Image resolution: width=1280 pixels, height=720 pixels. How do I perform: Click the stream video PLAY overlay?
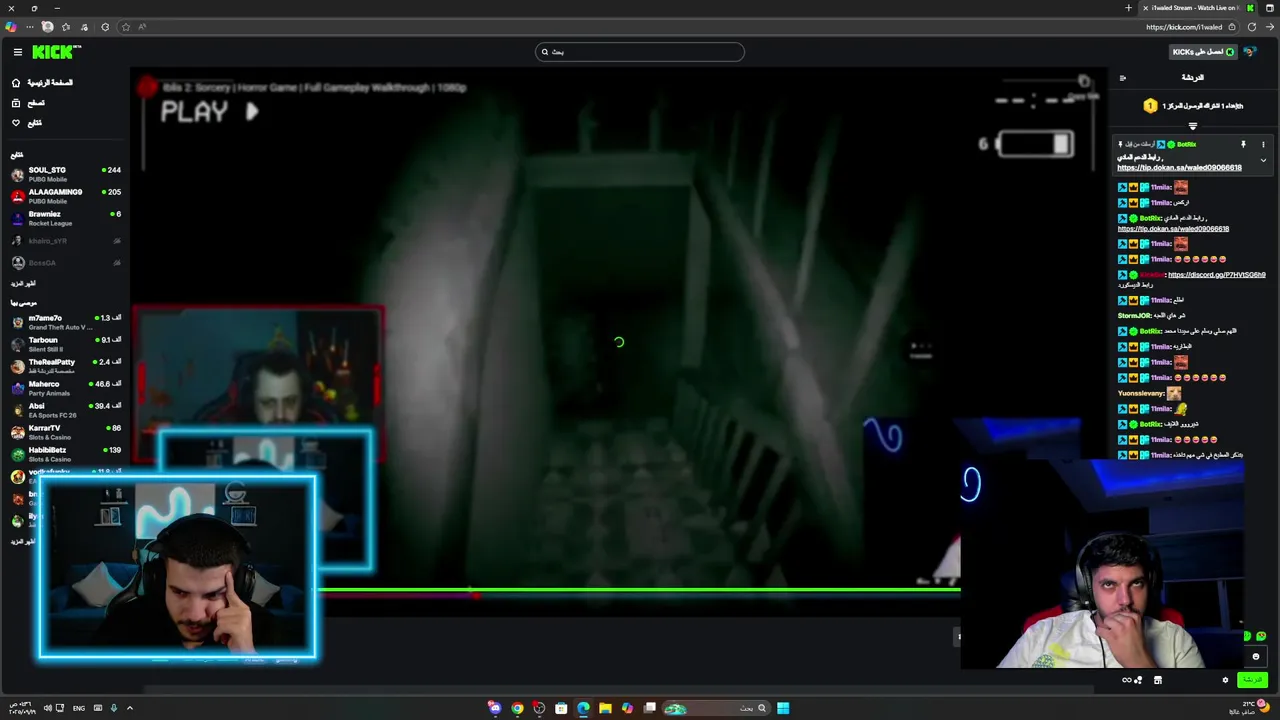pos(209,112)
